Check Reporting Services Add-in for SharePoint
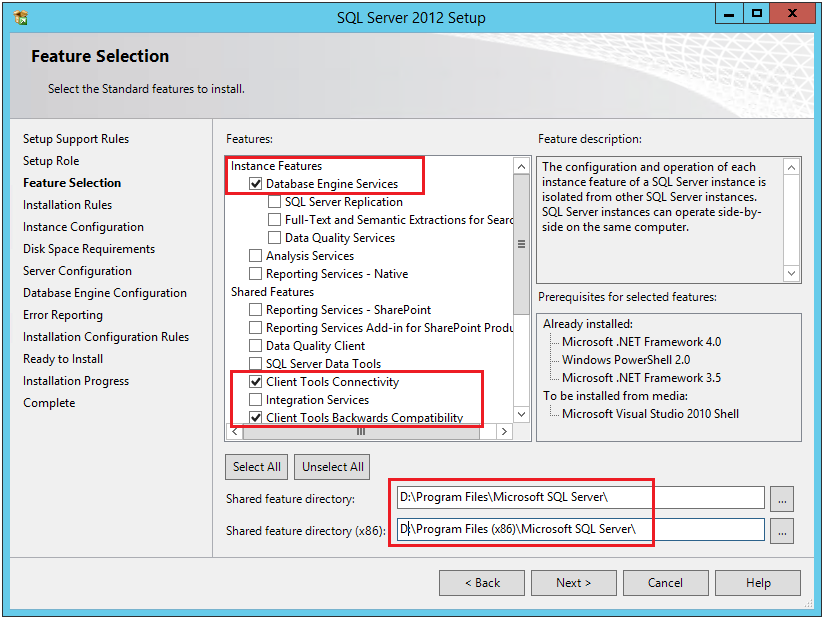The image size is (825, 620). (x=256, y=327)
